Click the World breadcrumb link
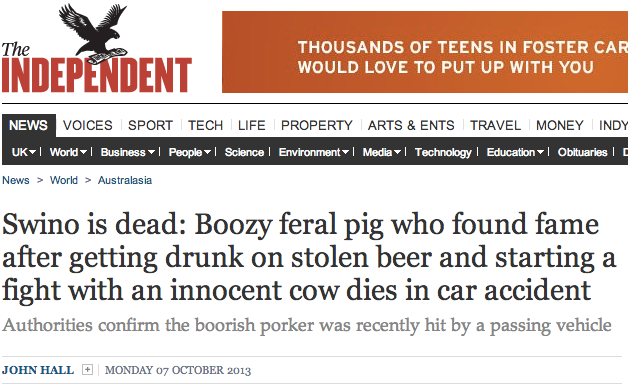 [64, 180]
